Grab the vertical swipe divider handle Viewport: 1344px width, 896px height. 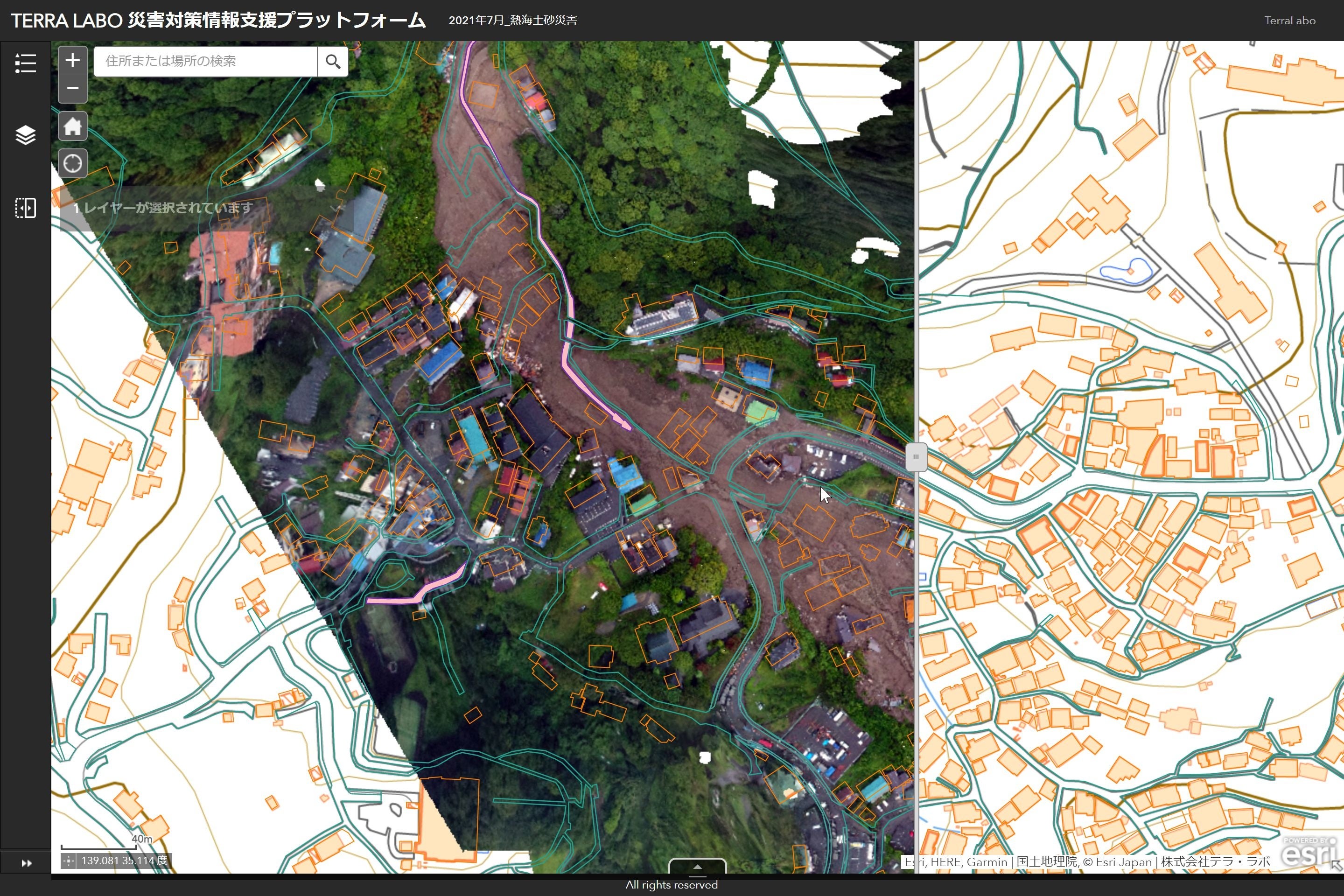pyautogui.click(x=916, y=456)
